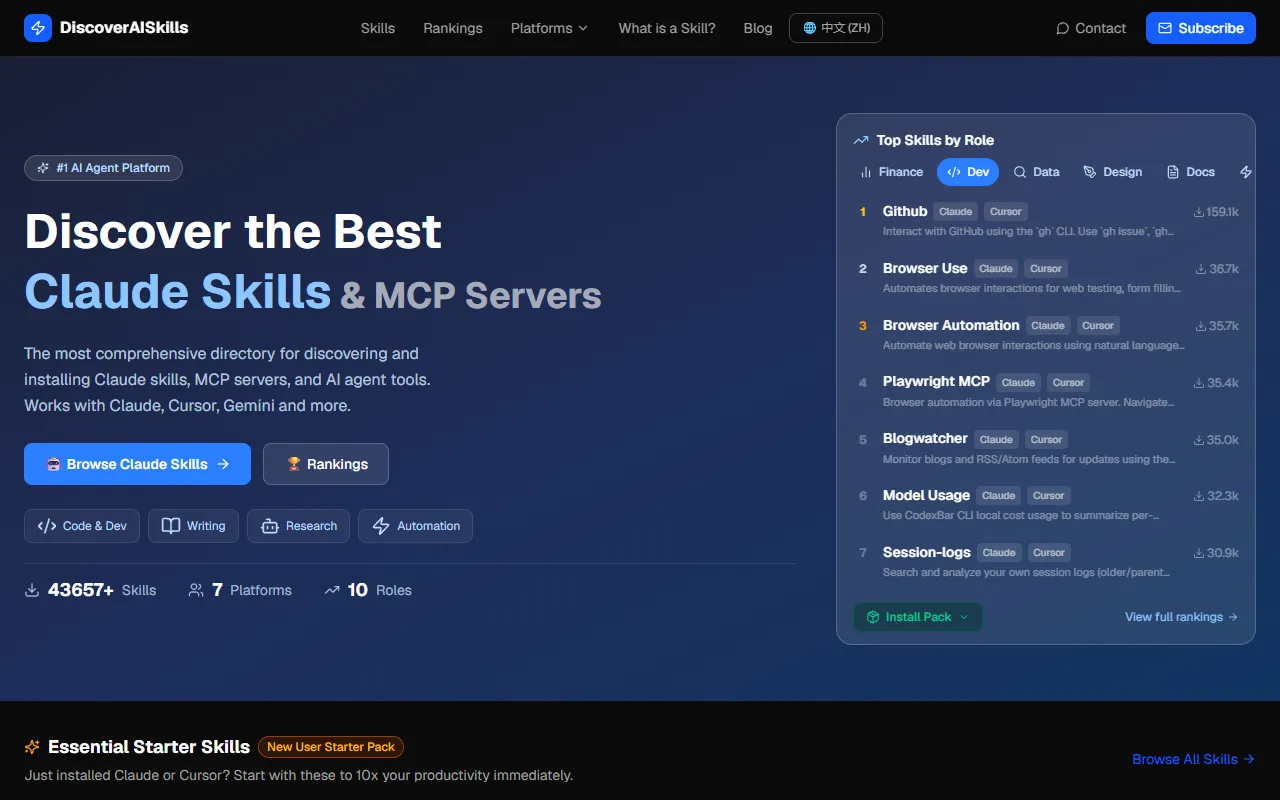Expand the Platforms dropdown menu
The width and height of the screenshot is (1280, 800).
549,28
